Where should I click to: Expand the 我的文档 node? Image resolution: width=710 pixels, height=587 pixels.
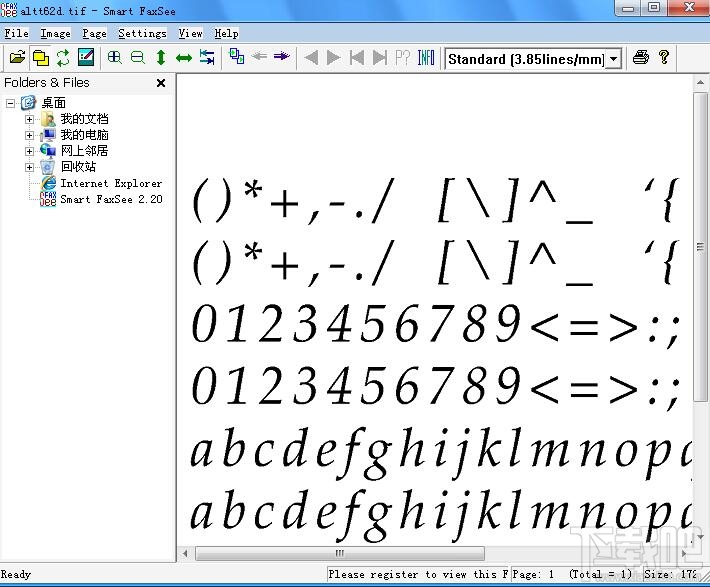pos(29,120)
